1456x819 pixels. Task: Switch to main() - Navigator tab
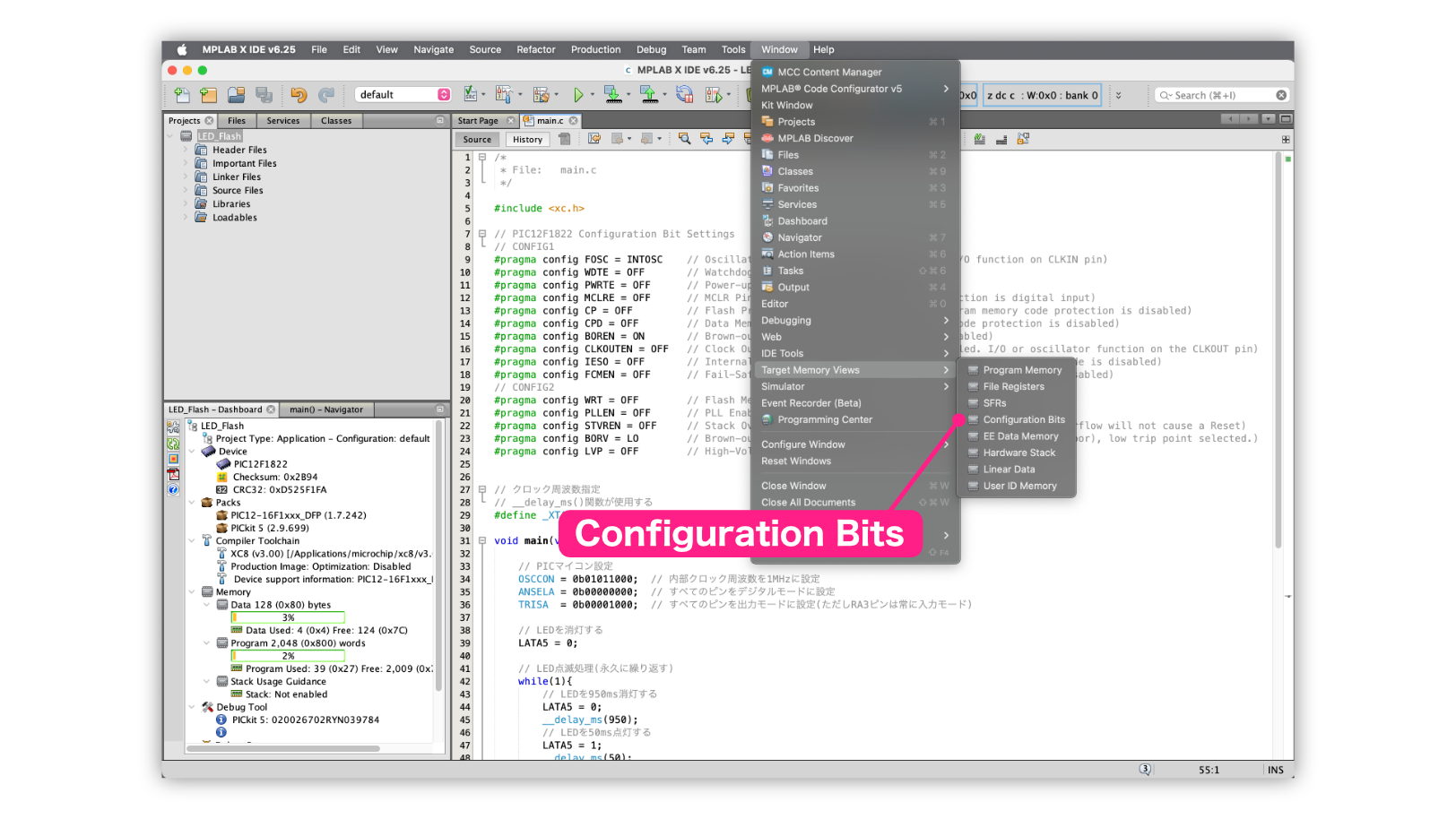[326, 409]
